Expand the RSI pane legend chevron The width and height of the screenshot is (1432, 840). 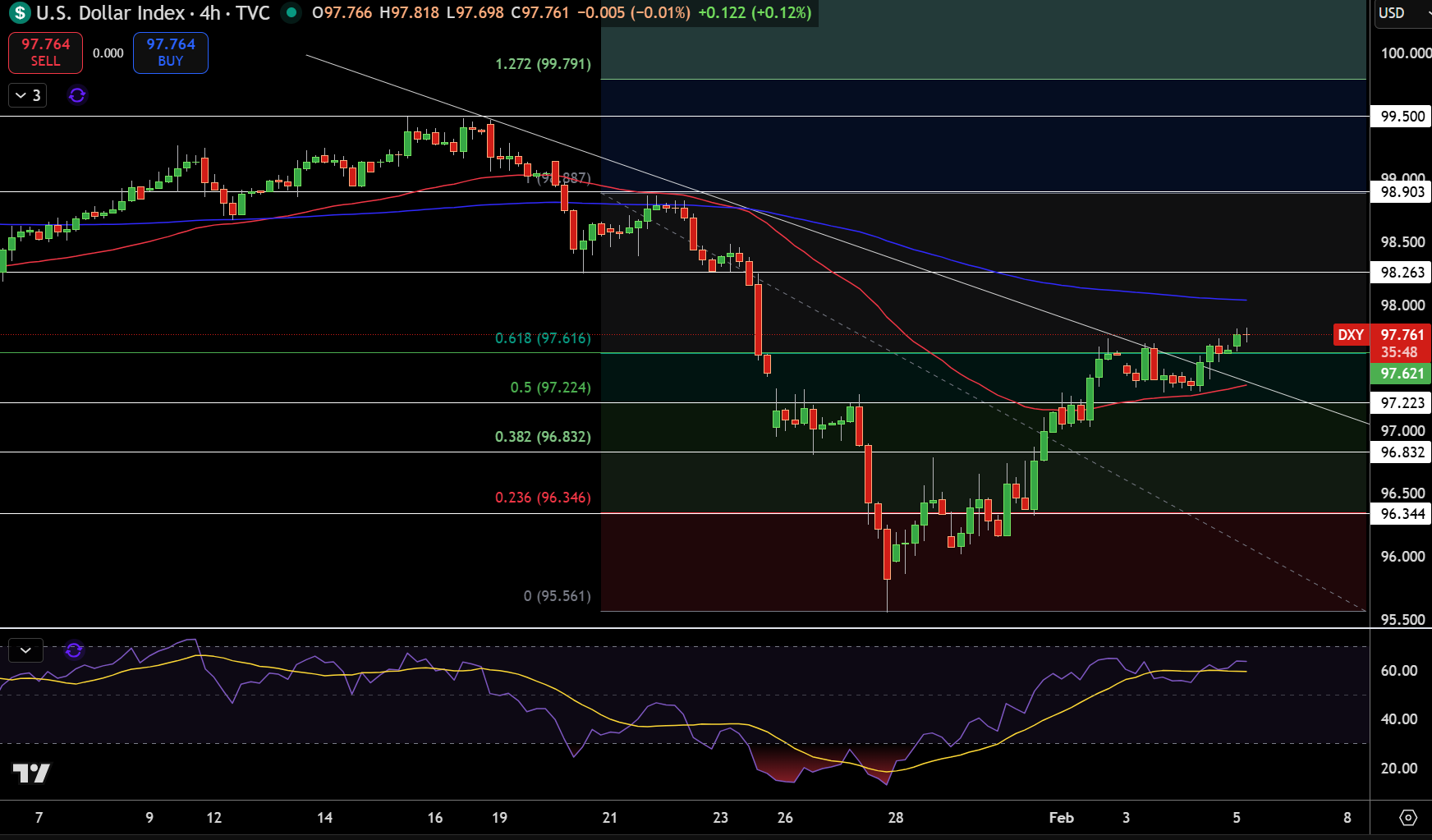click(25, 650)
